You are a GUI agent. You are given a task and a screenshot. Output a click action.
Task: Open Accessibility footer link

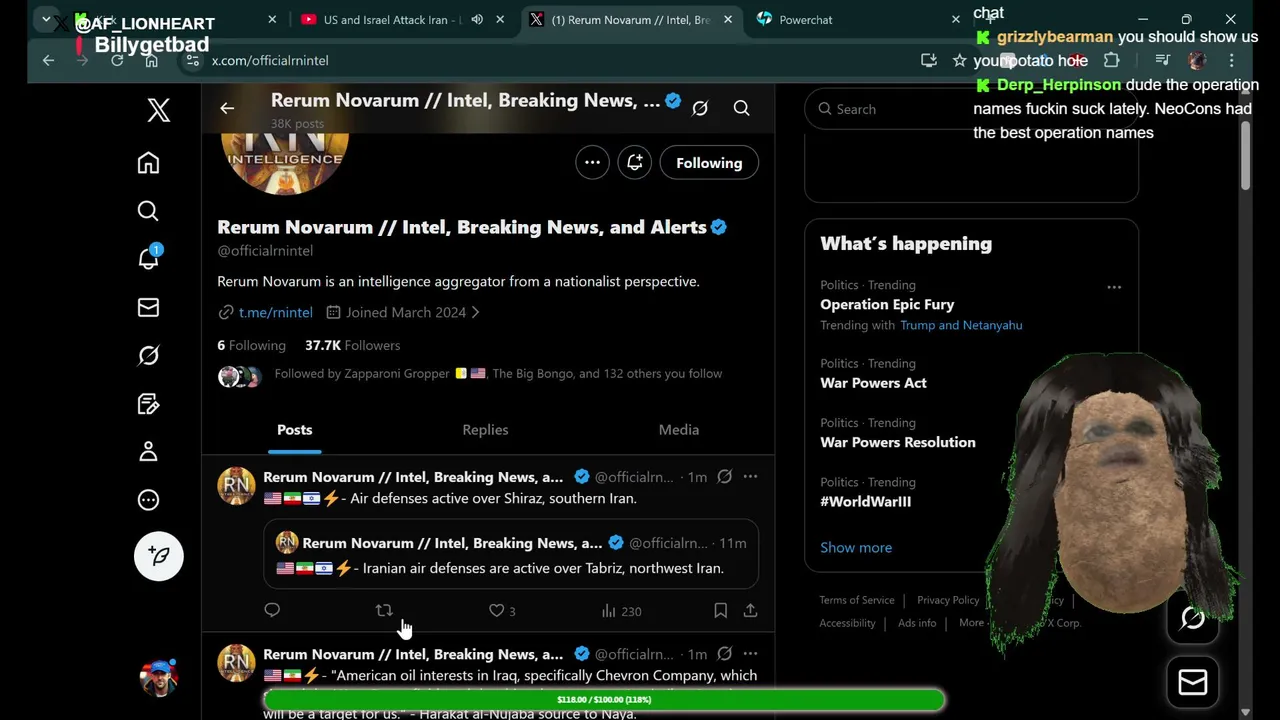click(847, 623)
